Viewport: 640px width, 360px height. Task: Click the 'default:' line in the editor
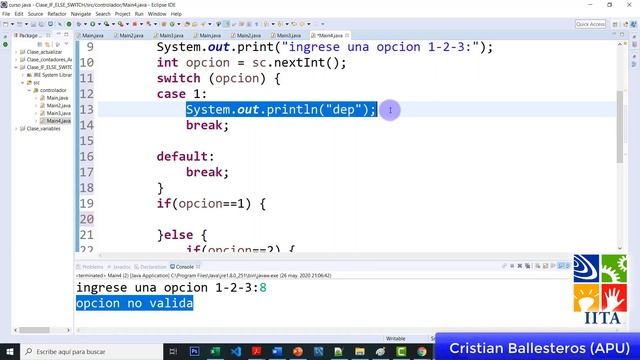click(185, 157)
